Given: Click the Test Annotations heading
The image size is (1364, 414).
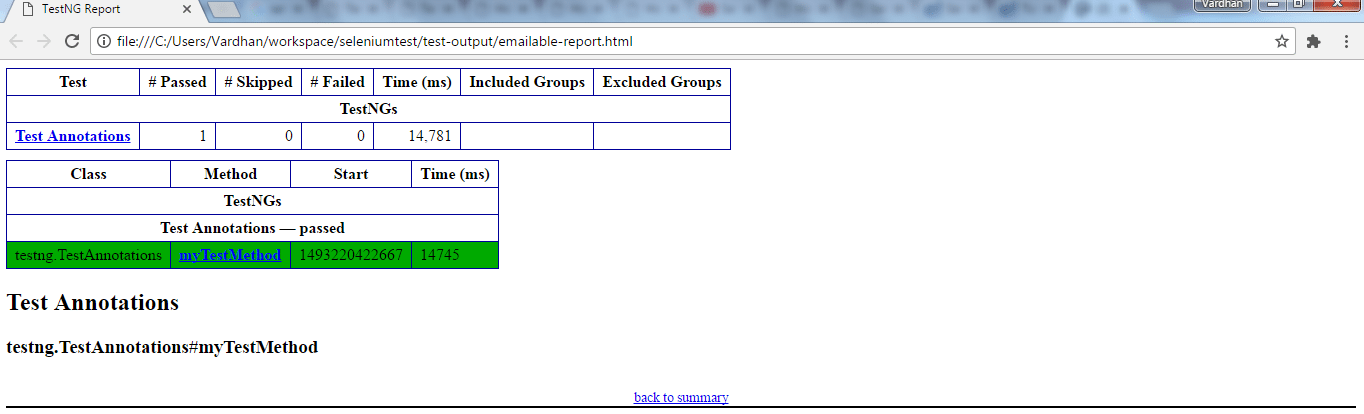Looking at the screenshot, I should pos(93,302).
